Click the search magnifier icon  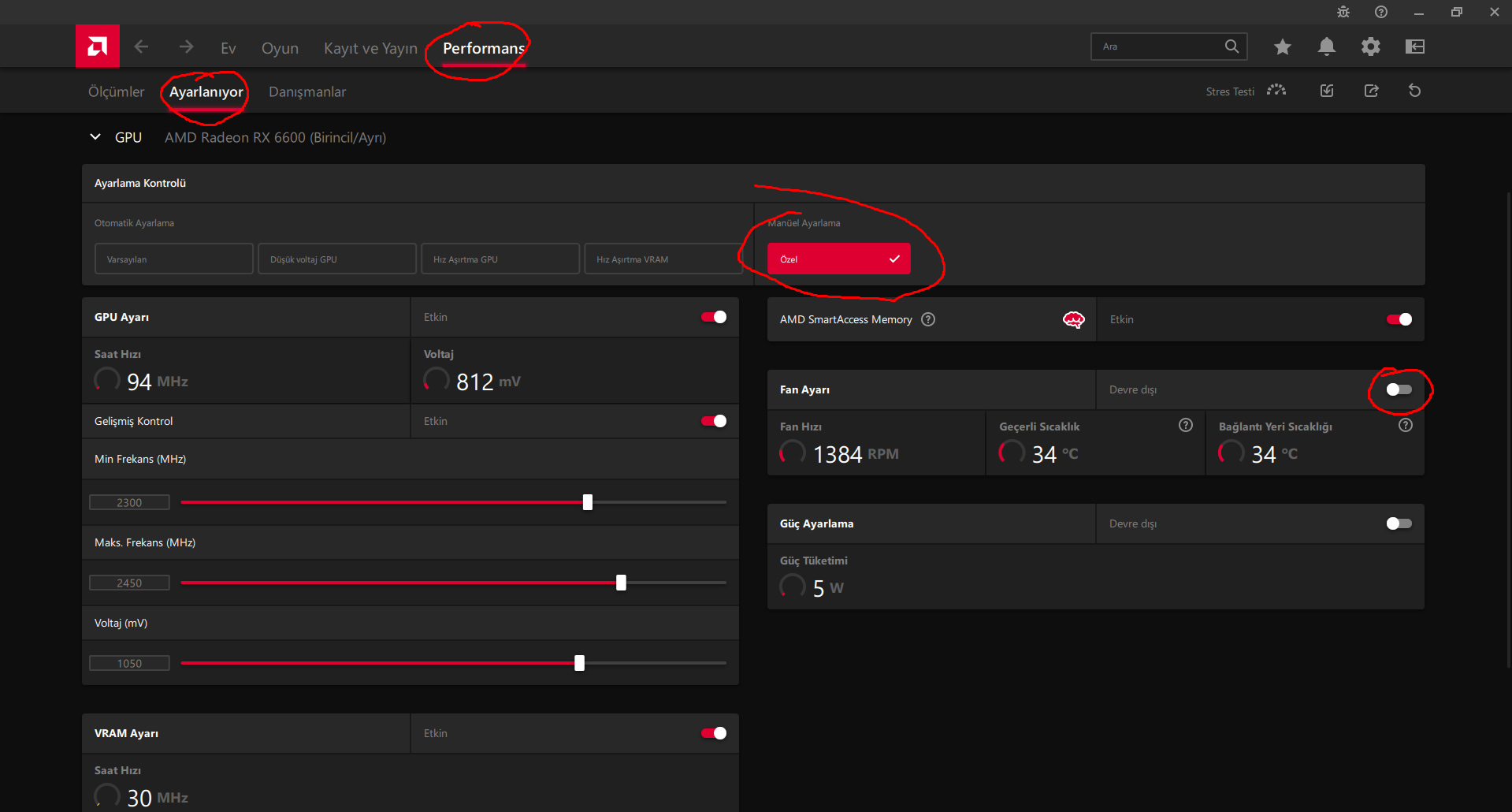point(1232,47)
